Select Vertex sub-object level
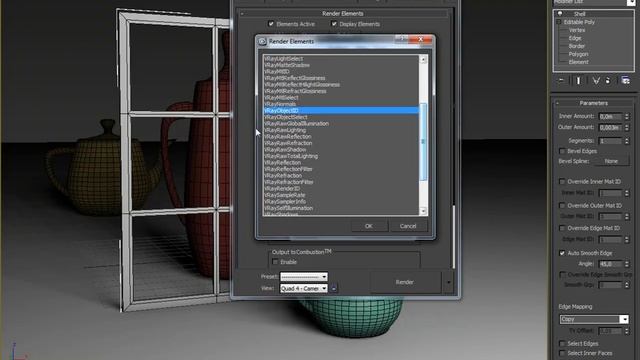This screenshot has height=360, width=640. click(577, 30)
